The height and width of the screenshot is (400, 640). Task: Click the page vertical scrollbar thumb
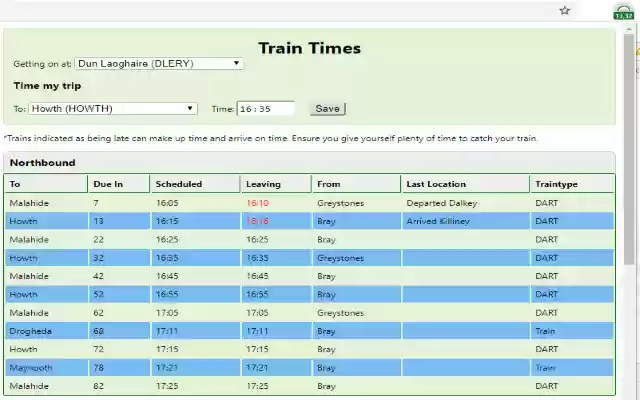click(x=629, y=149)
